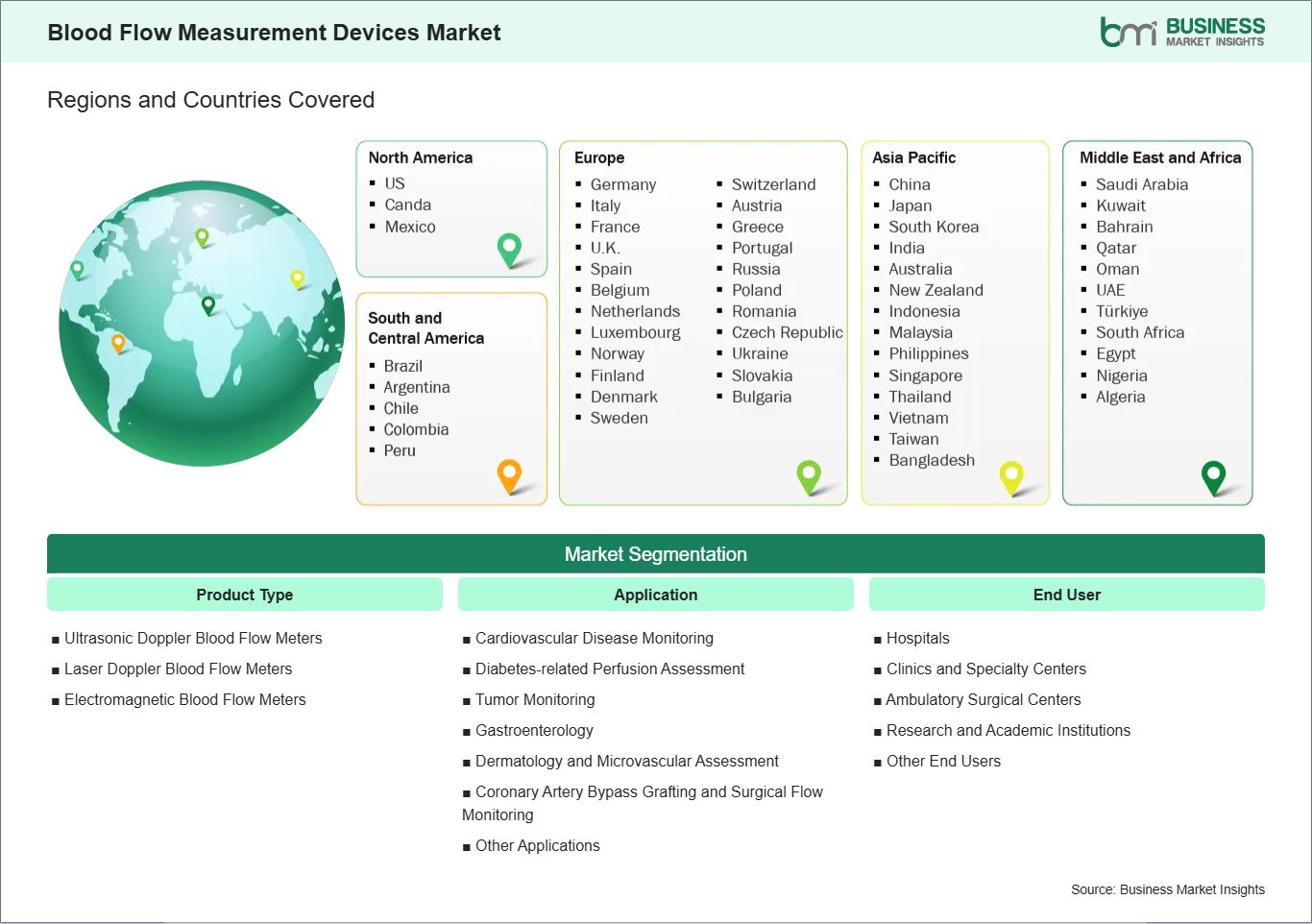Click the yellow map pin on the globe
1312x924 pixels.
coord(297,279)
